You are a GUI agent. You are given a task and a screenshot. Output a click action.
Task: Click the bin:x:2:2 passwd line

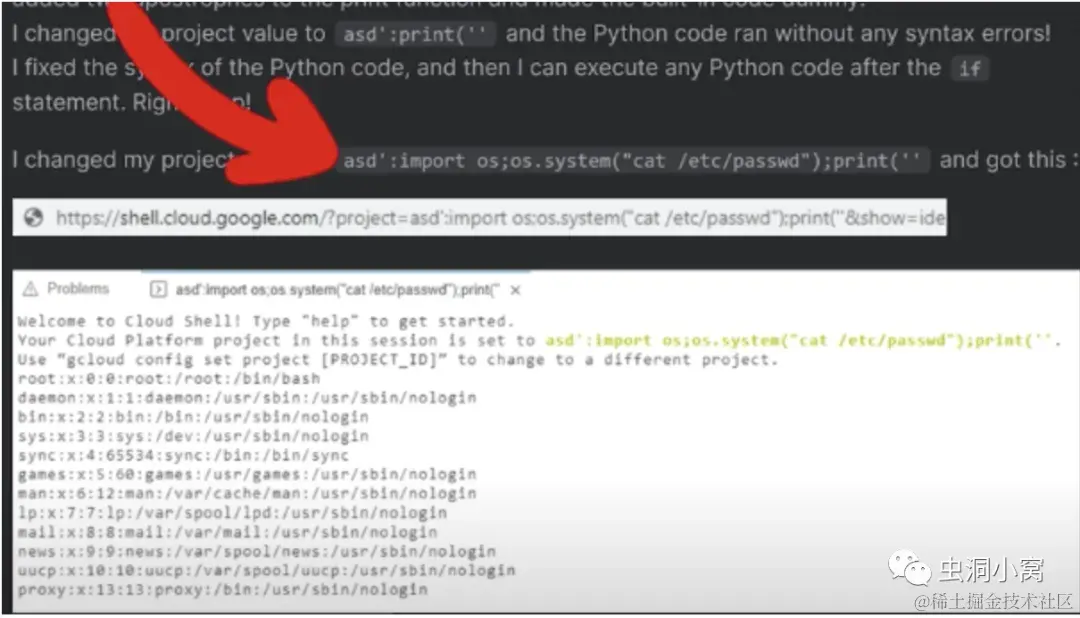(193, 418)
